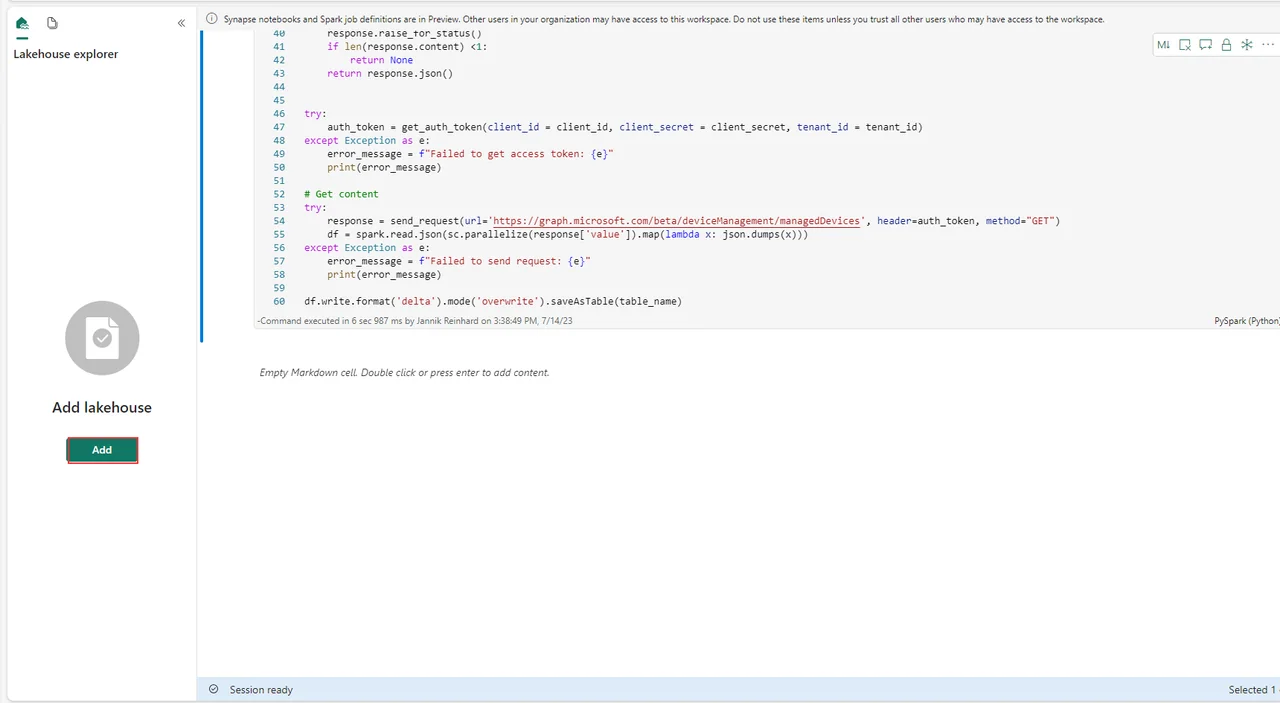Convert cell to Markdown icon

1164,45
